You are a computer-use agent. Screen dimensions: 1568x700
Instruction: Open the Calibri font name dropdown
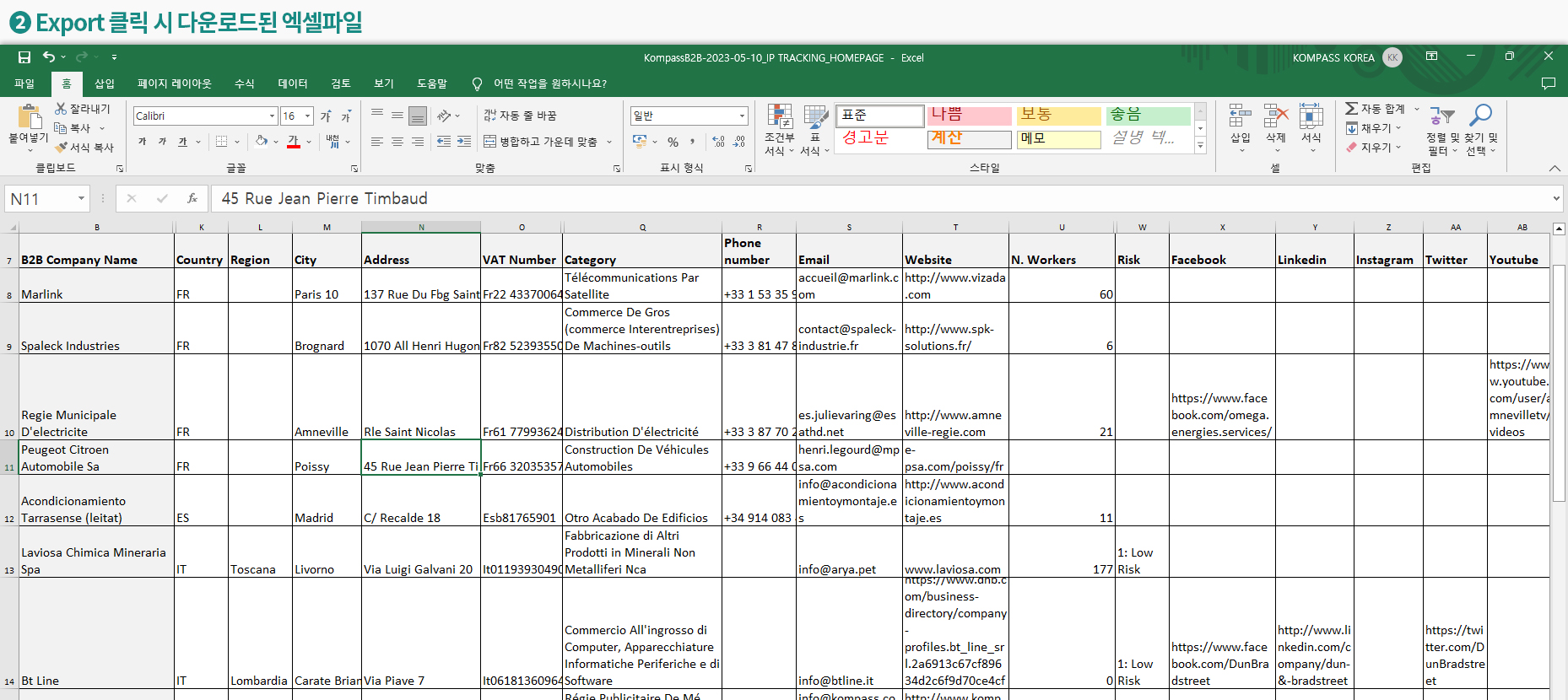coord(272,116)
